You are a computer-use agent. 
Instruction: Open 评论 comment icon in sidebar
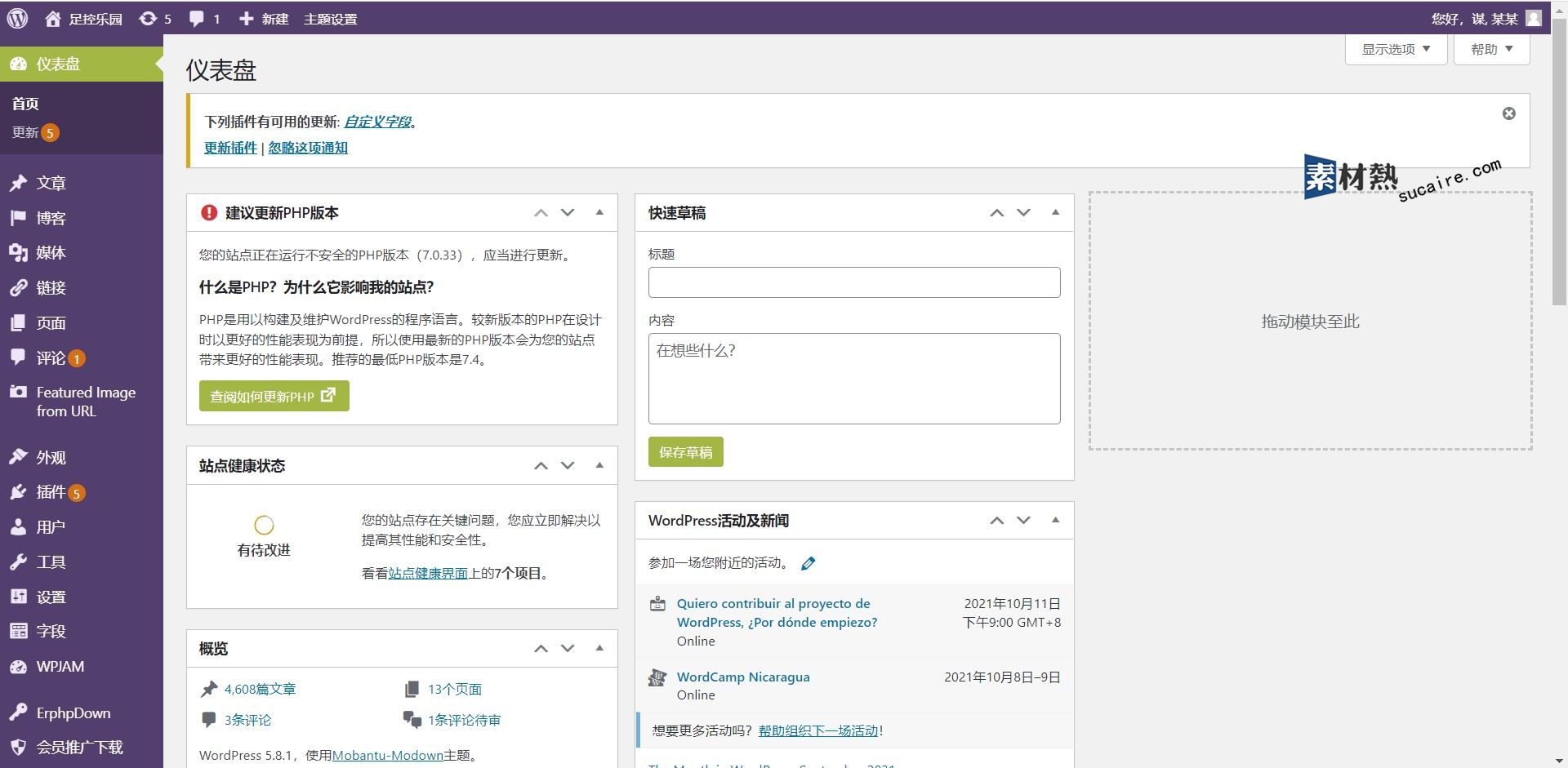18,357
